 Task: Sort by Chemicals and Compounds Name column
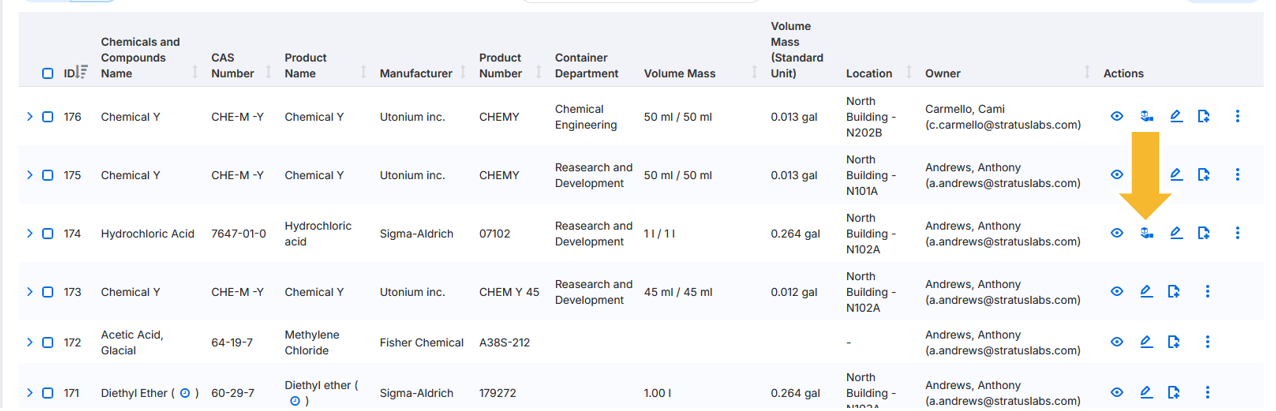194,73
